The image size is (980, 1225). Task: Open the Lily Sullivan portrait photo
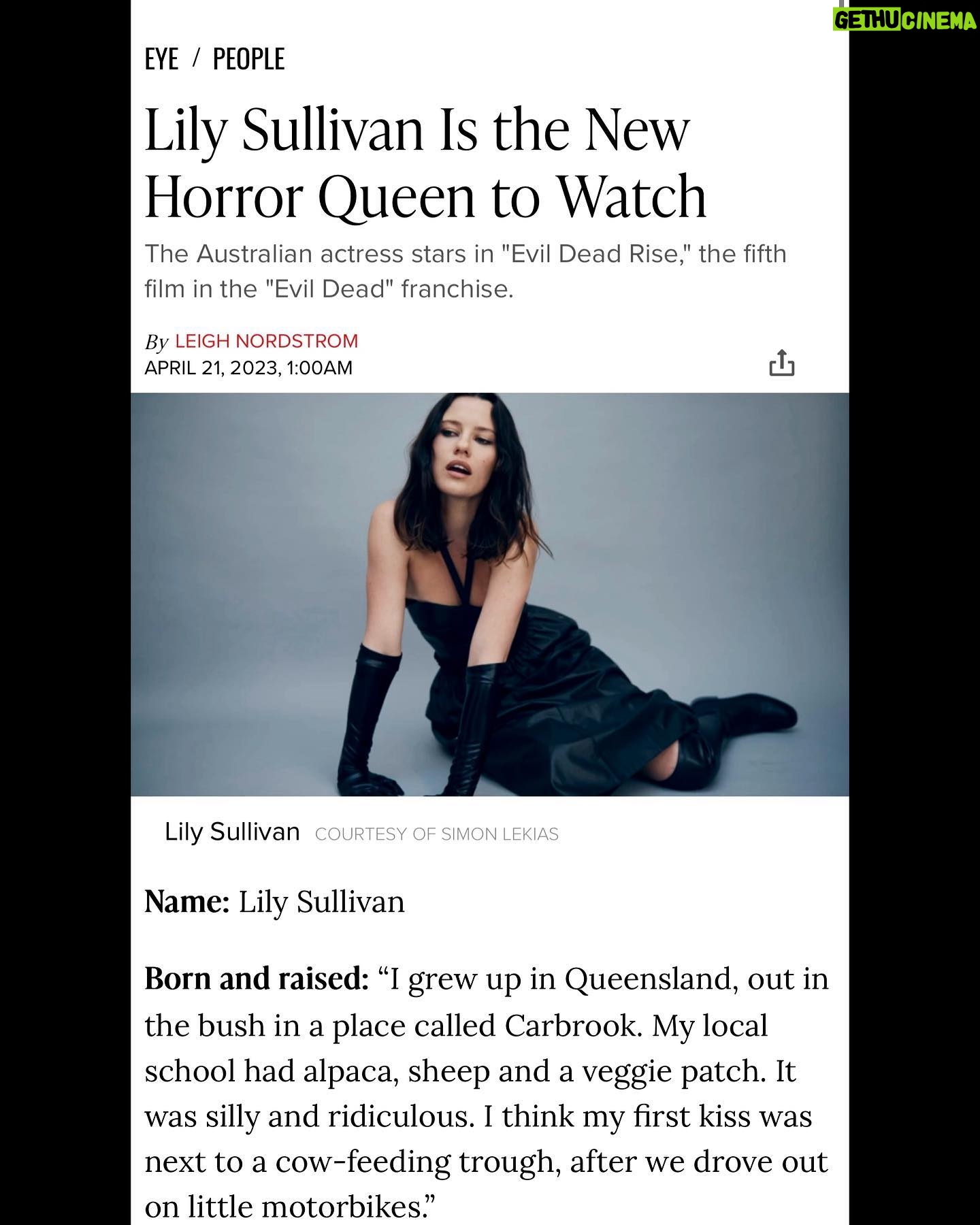tap(489, 594)
